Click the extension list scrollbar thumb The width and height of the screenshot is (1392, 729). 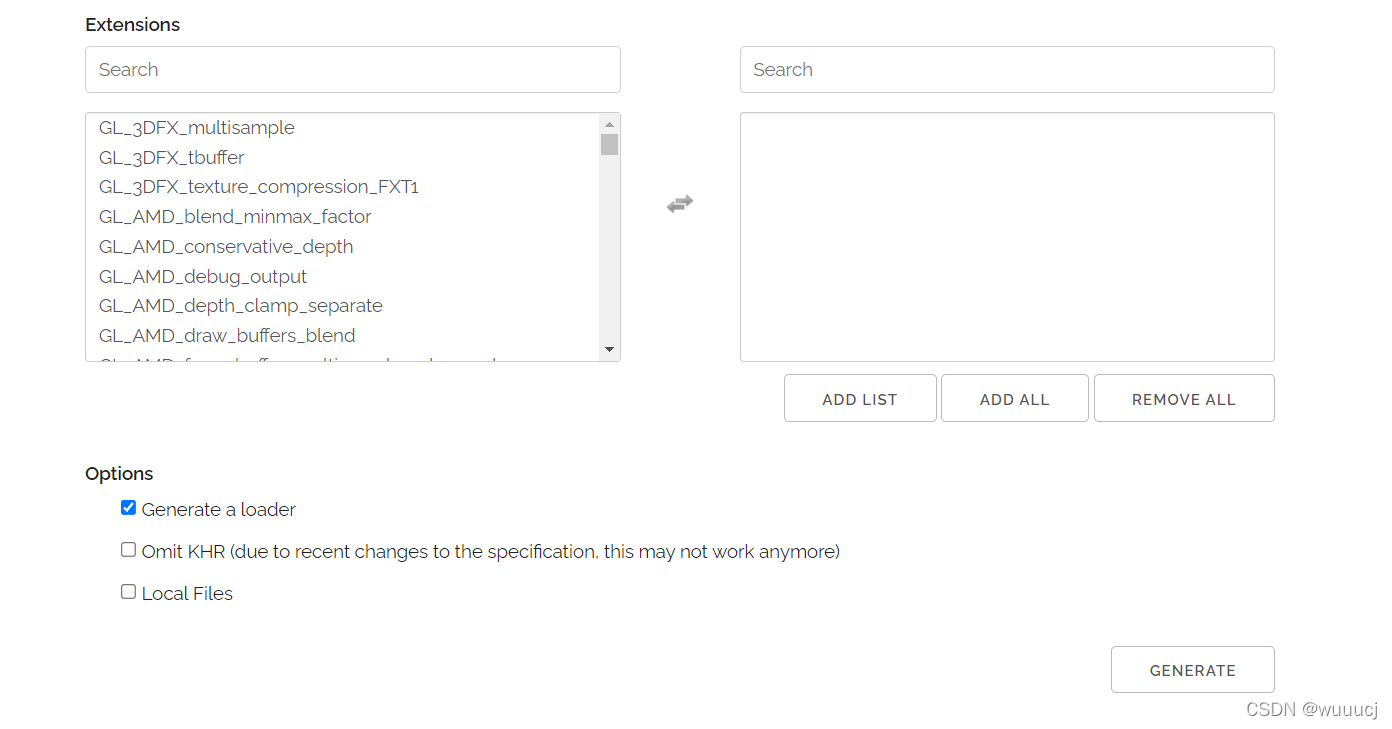609,145
